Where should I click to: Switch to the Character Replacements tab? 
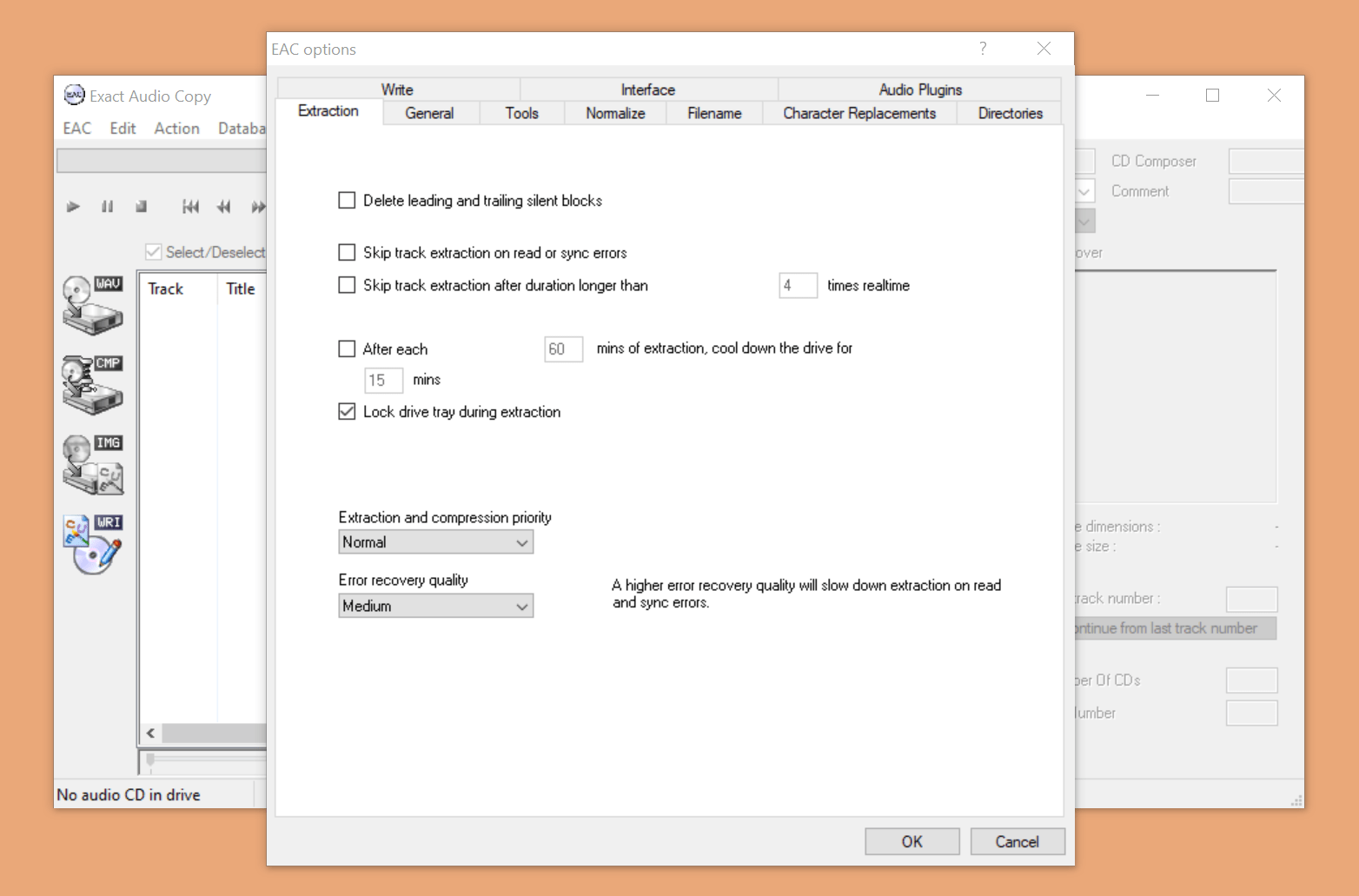click(859, 113)
